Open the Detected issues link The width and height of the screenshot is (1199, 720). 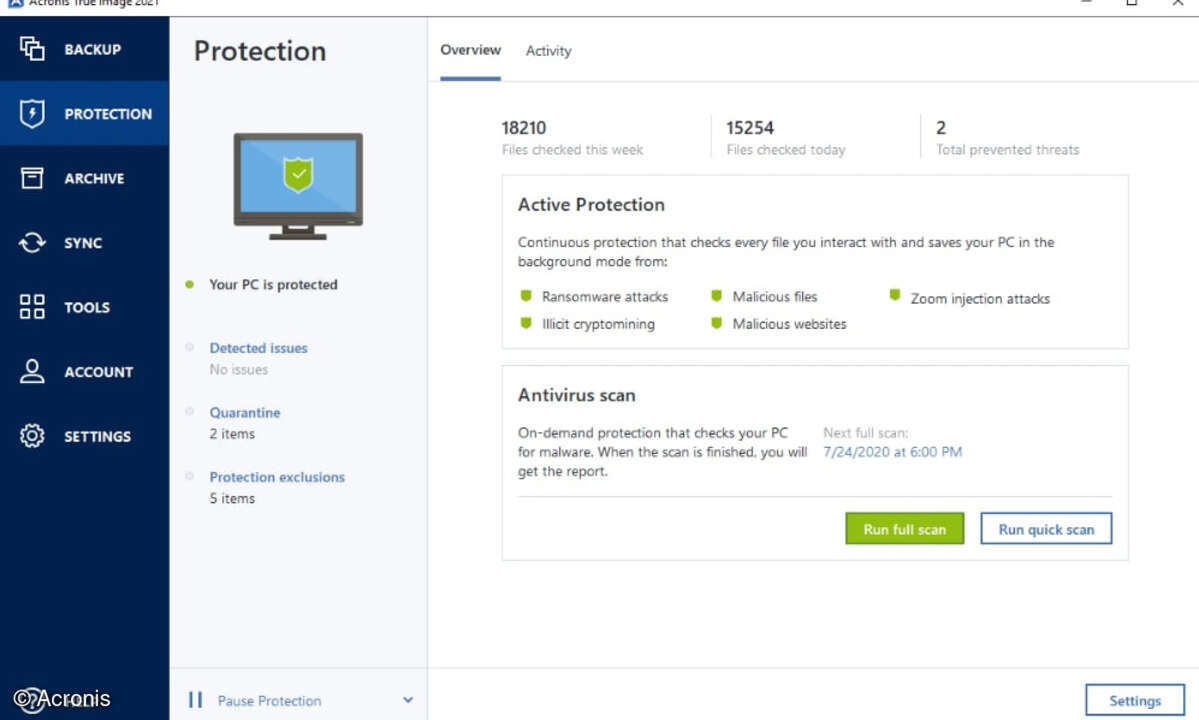click(258, 348)
